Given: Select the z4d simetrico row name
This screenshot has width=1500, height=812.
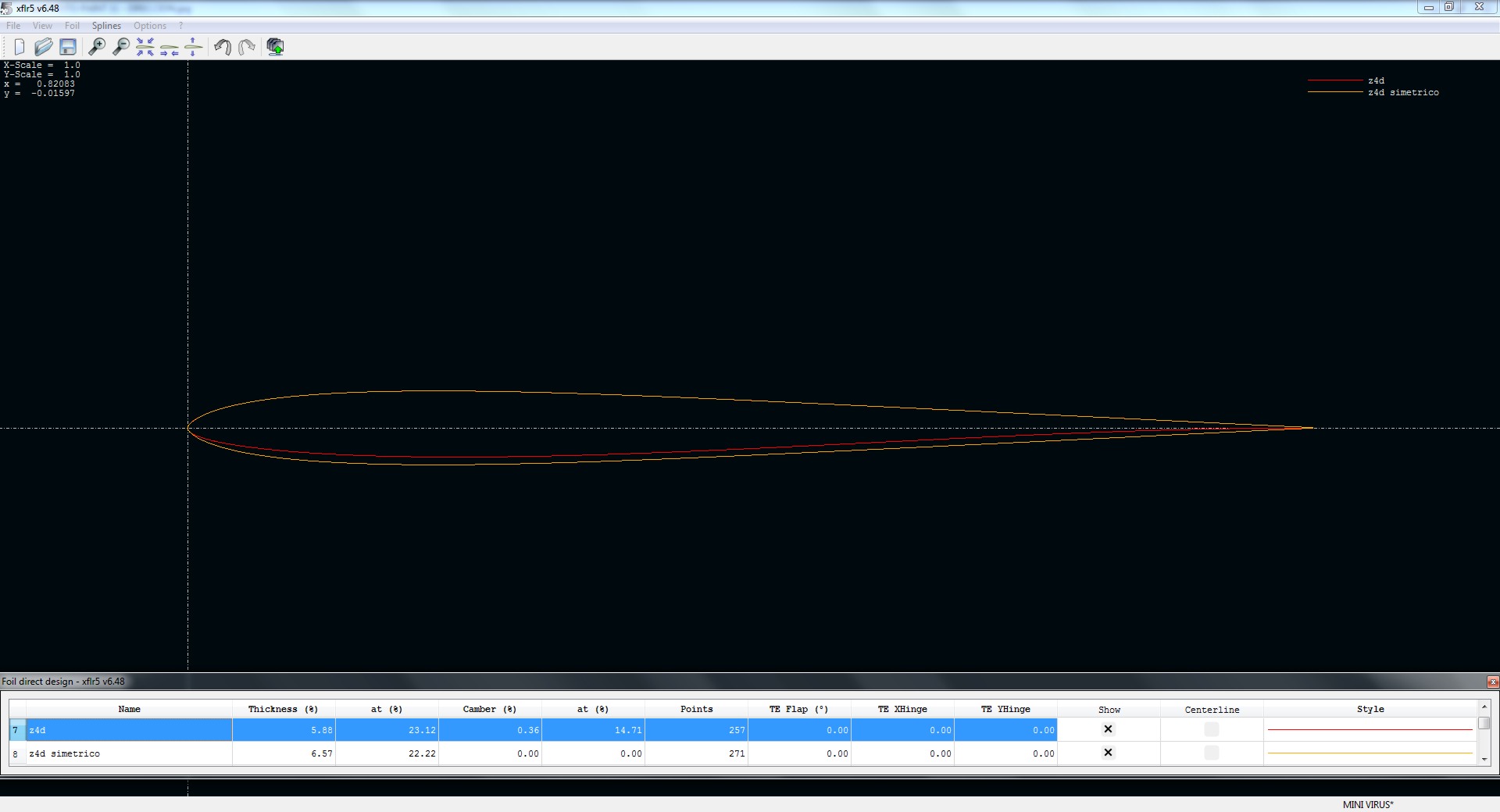Looking at the screenshot, I should coord(65,753).
